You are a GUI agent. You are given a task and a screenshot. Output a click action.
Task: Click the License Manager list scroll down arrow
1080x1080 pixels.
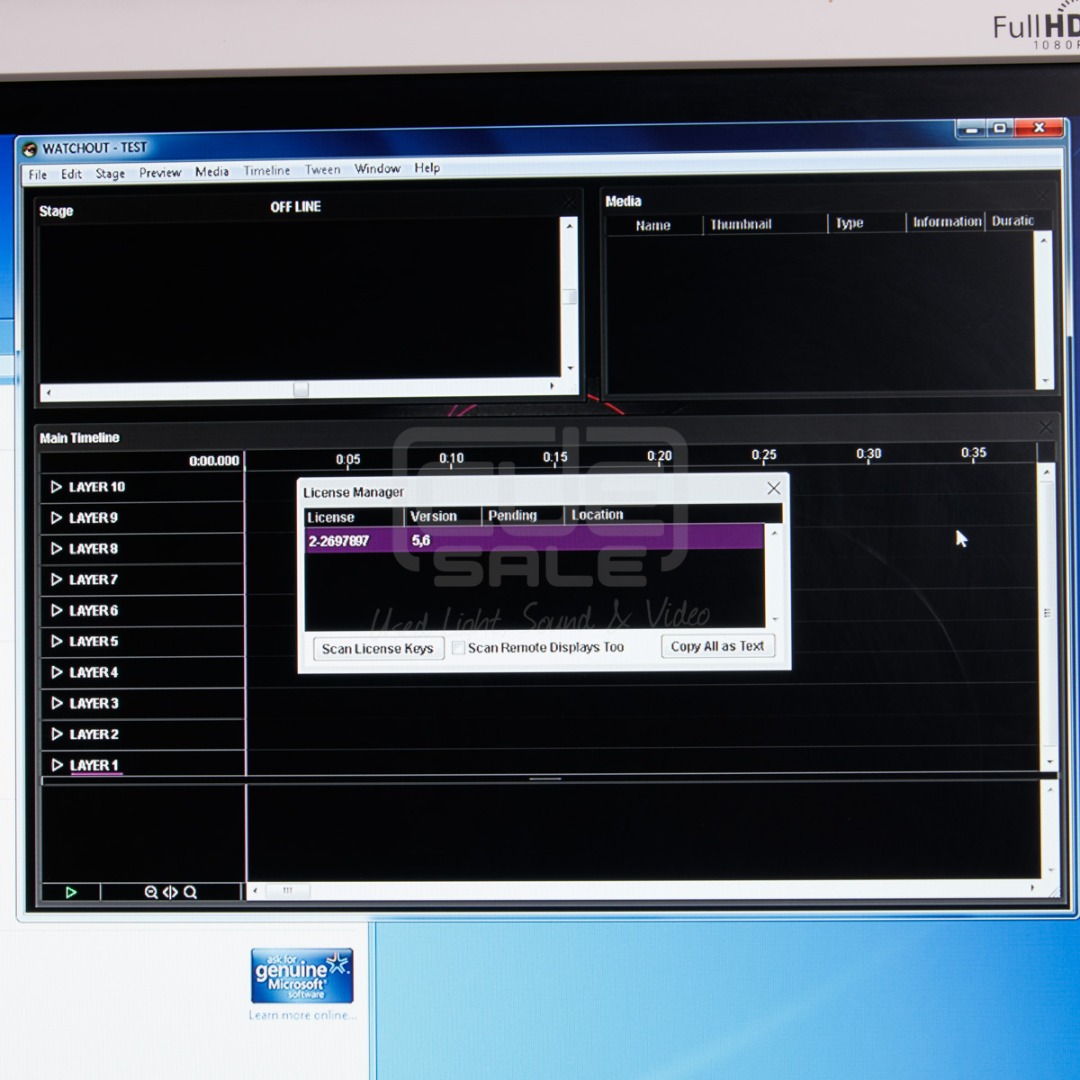(x=775, y=619)
